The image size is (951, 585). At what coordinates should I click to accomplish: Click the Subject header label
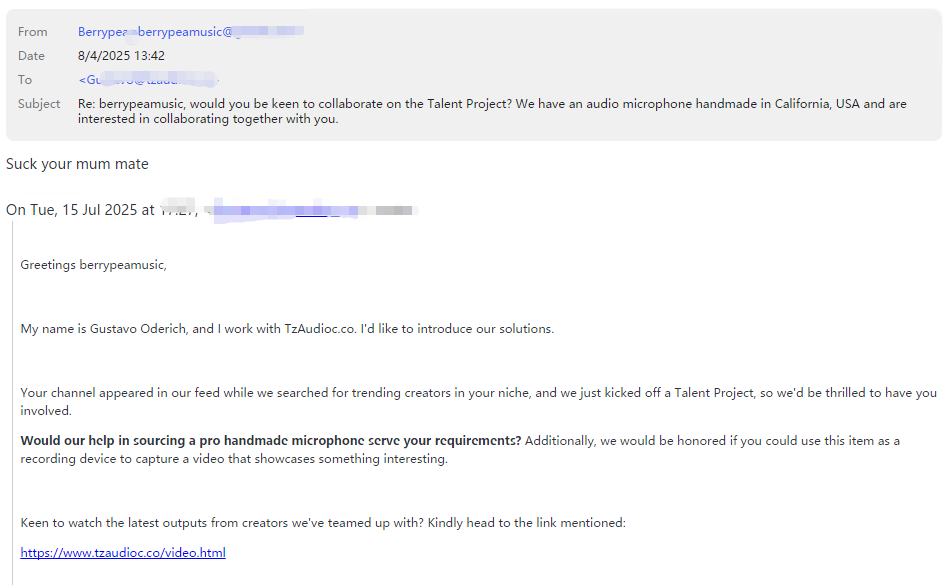[39, 104]
